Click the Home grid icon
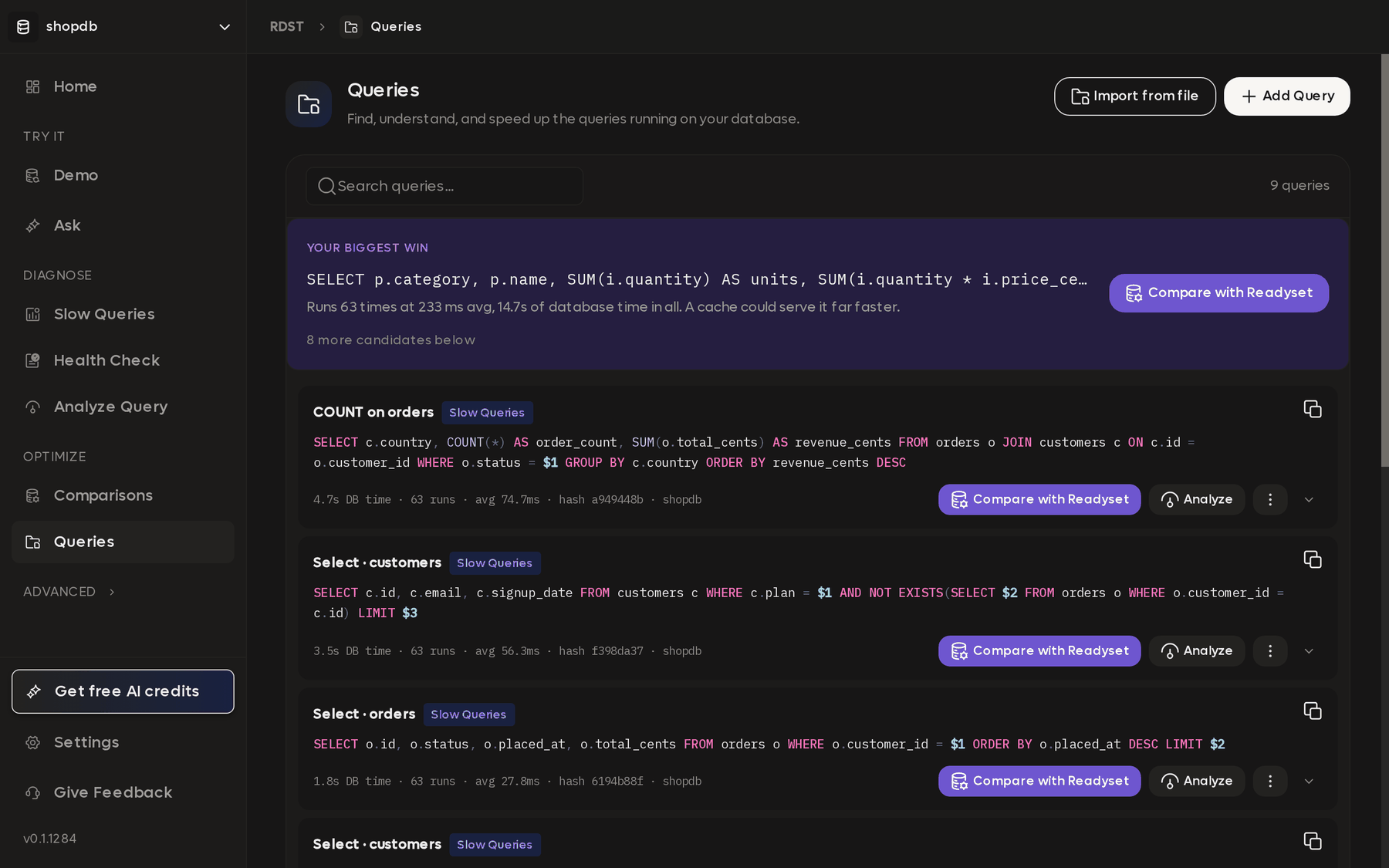Viewport: 1389px width, 868px height. (32, 86)
